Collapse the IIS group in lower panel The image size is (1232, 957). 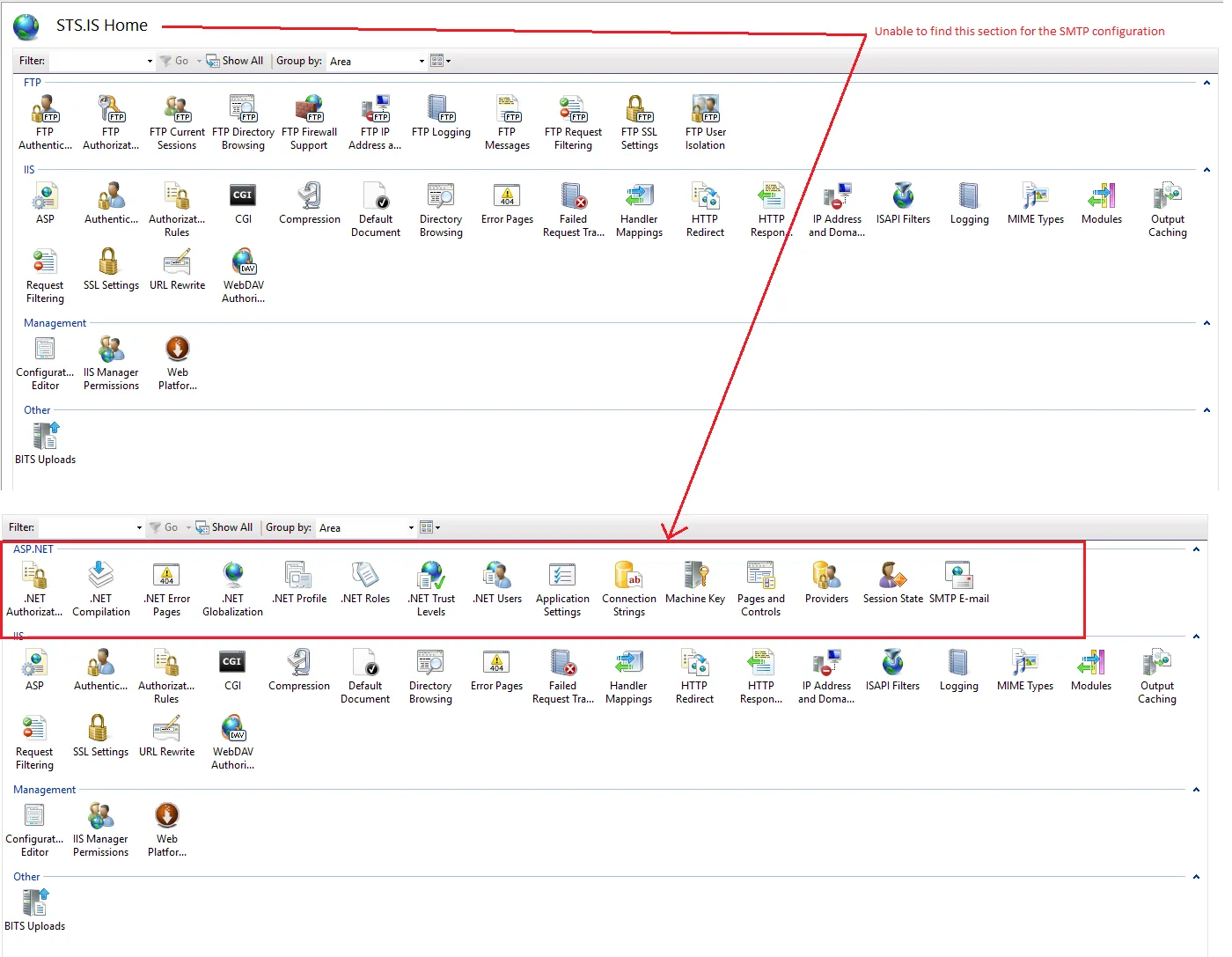click(x=1196, y=637)
